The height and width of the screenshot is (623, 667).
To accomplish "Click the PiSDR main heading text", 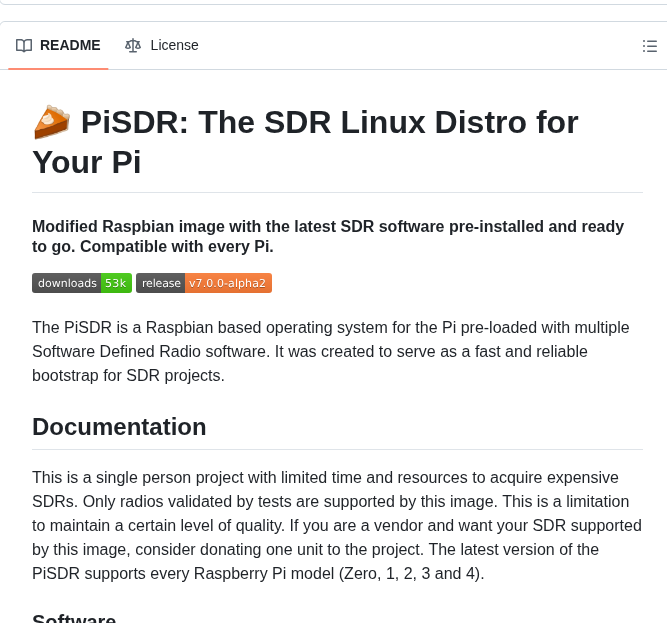I will 305,142.
